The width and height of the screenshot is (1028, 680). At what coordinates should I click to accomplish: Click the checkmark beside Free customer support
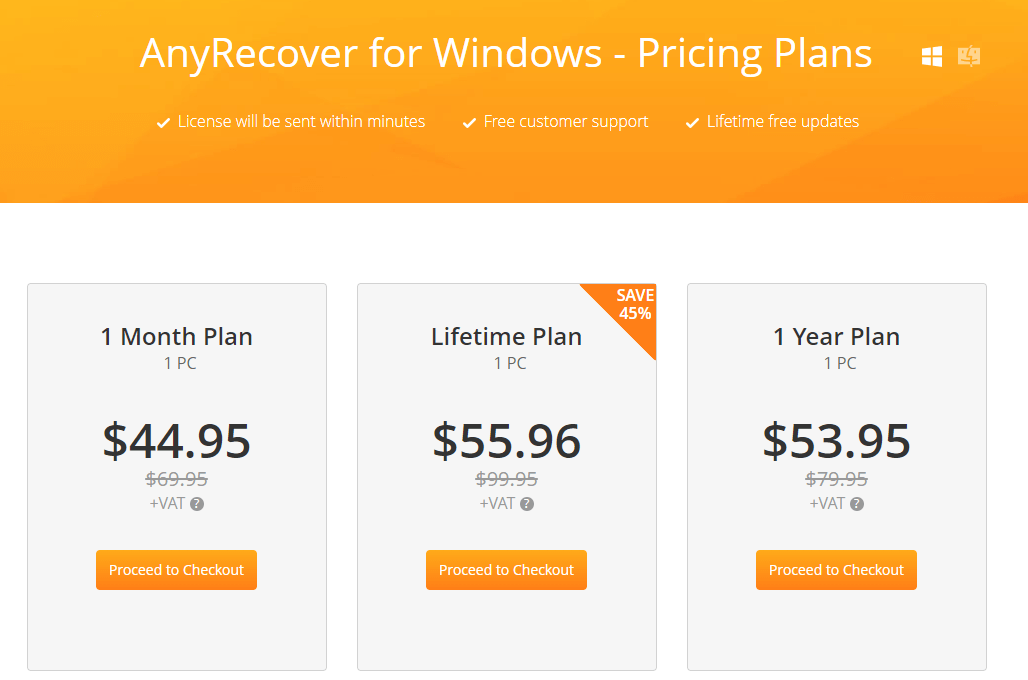pyautogui.click(x=469, y=121)
